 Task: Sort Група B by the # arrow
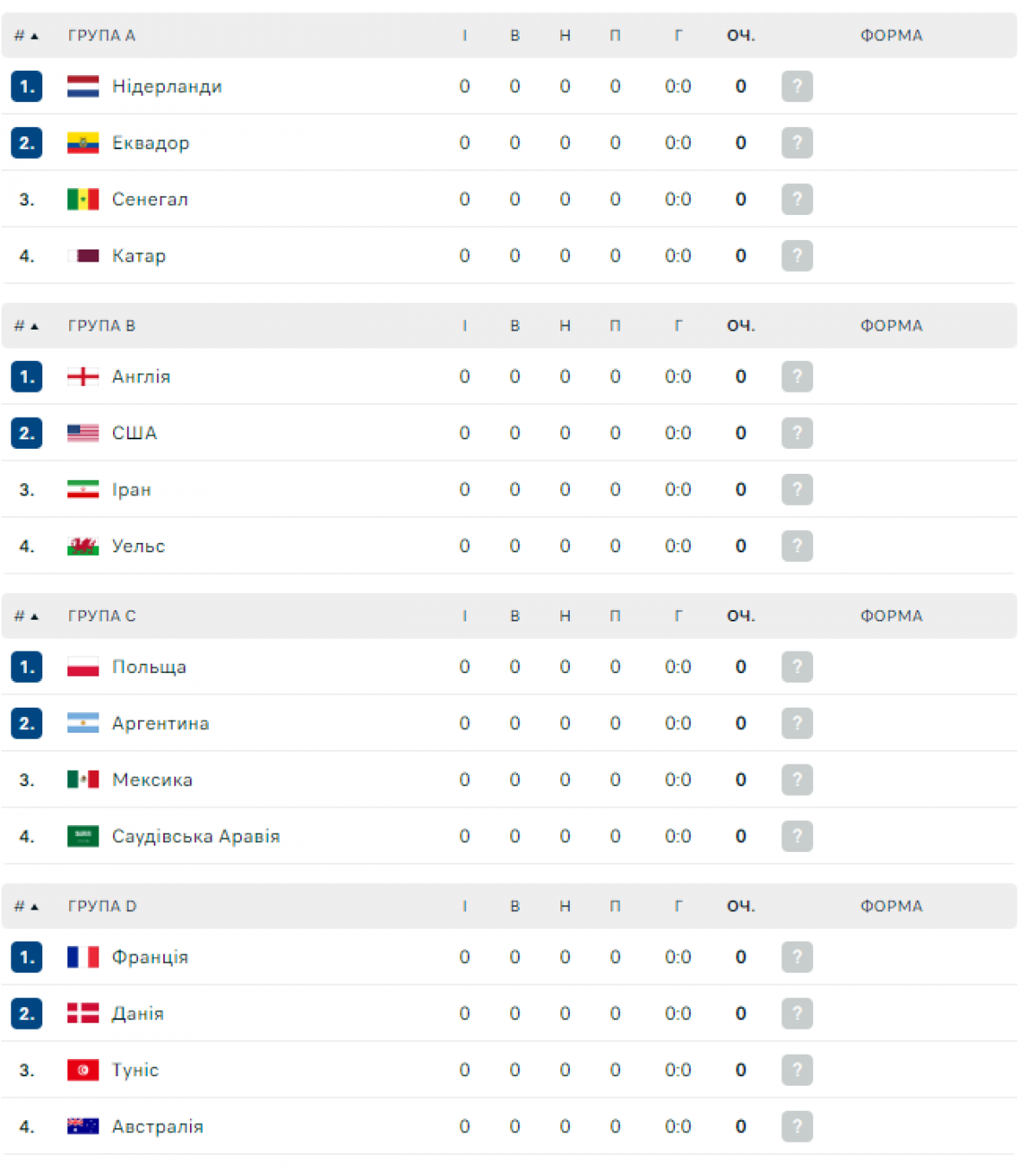pyautogui.click(x=35, y=326)
